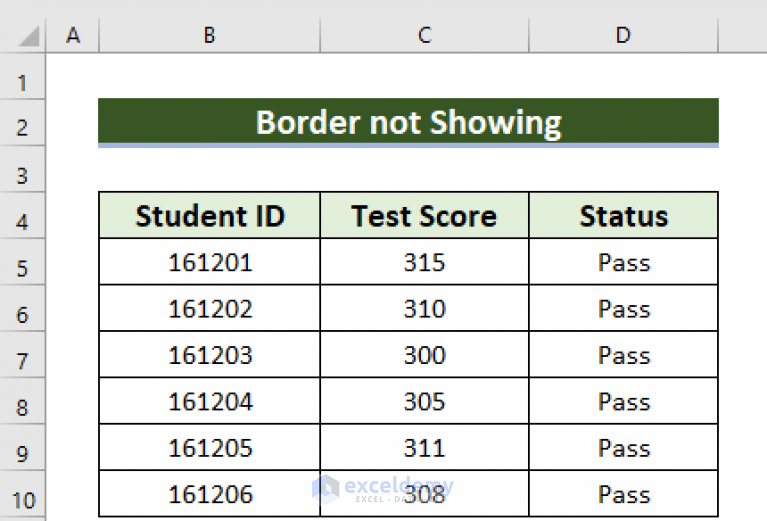
Task: Click the select-all corner triangle
Action: 28,36
